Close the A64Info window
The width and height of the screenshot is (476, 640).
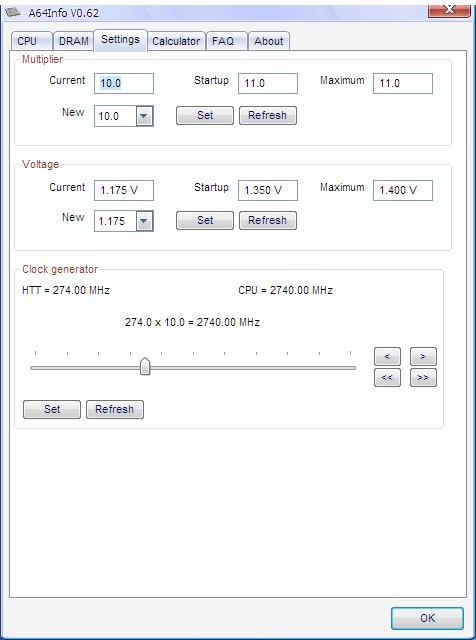pos(449,10)
